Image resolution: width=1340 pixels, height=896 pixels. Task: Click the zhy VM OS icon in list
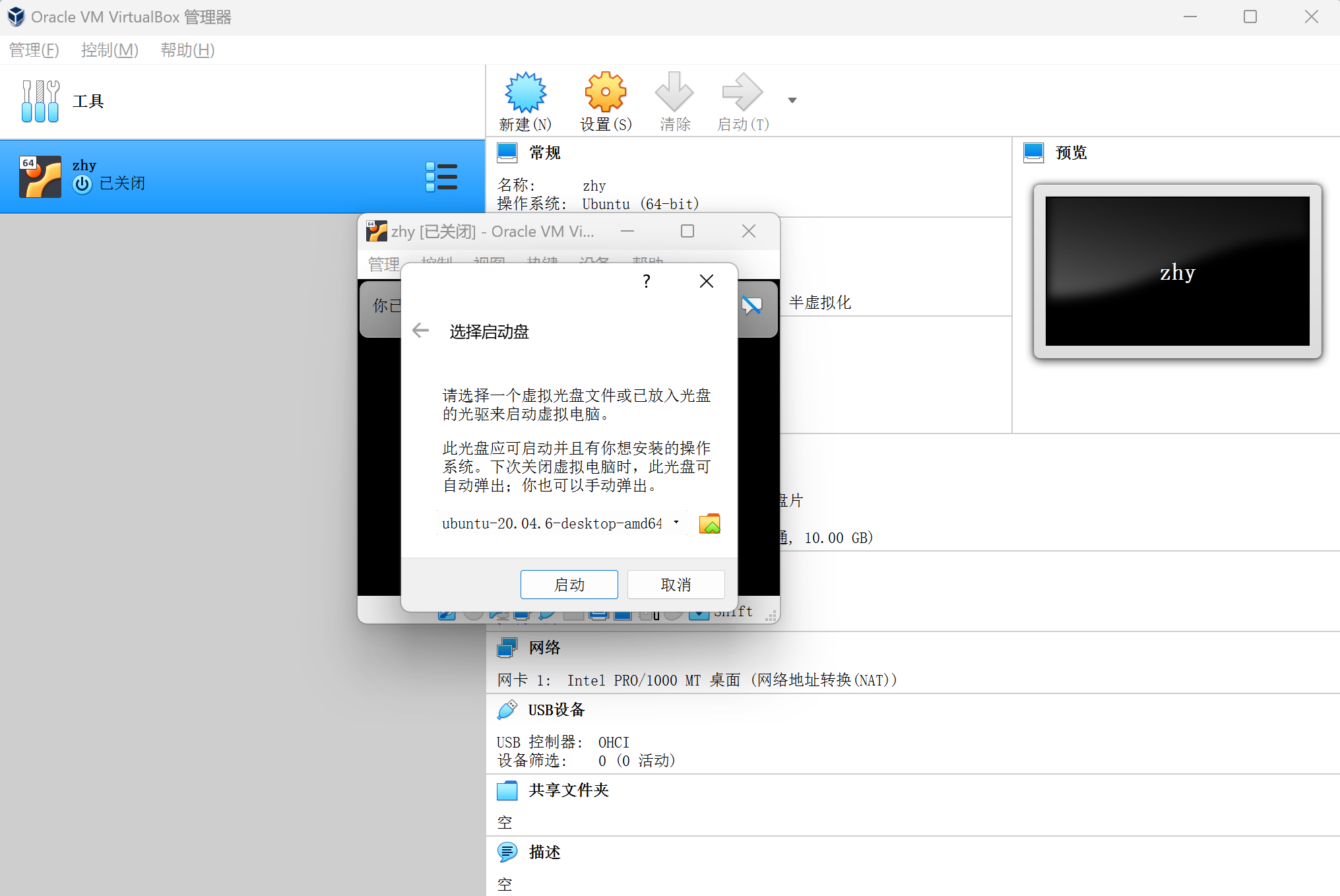pos(40,176)
